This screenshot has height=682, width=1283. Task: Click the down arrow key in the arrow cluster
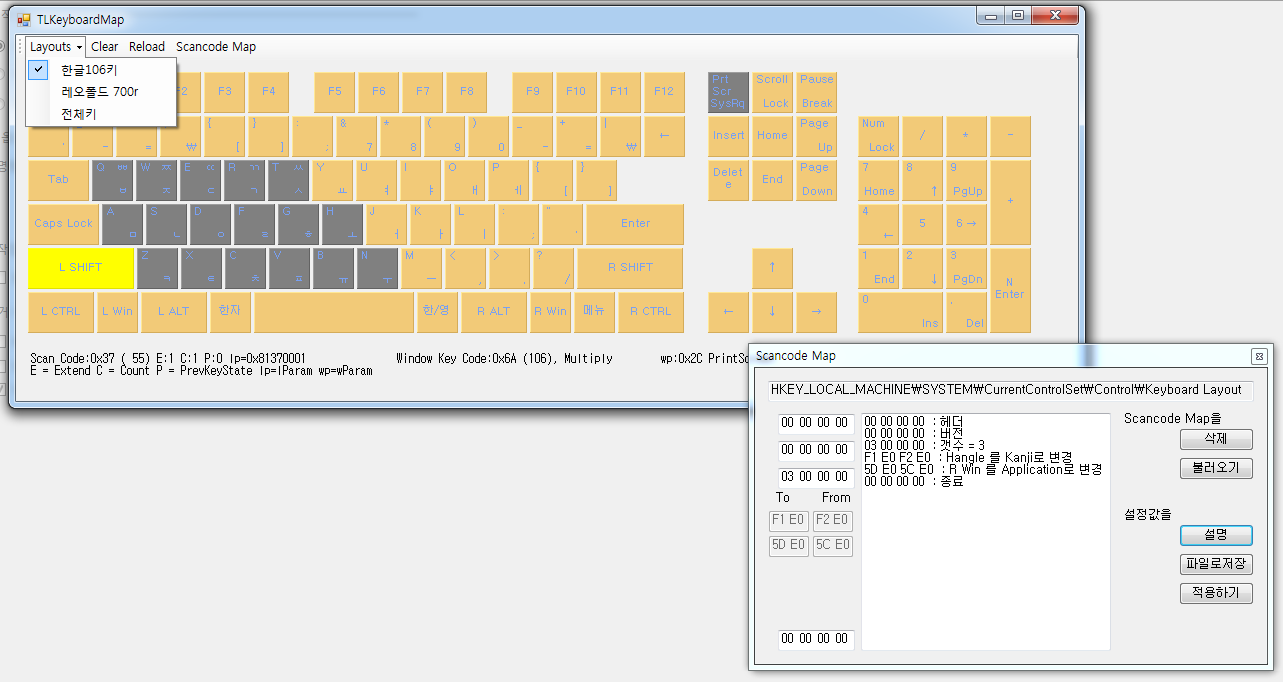pyautogui.click(x=772, y=312)
